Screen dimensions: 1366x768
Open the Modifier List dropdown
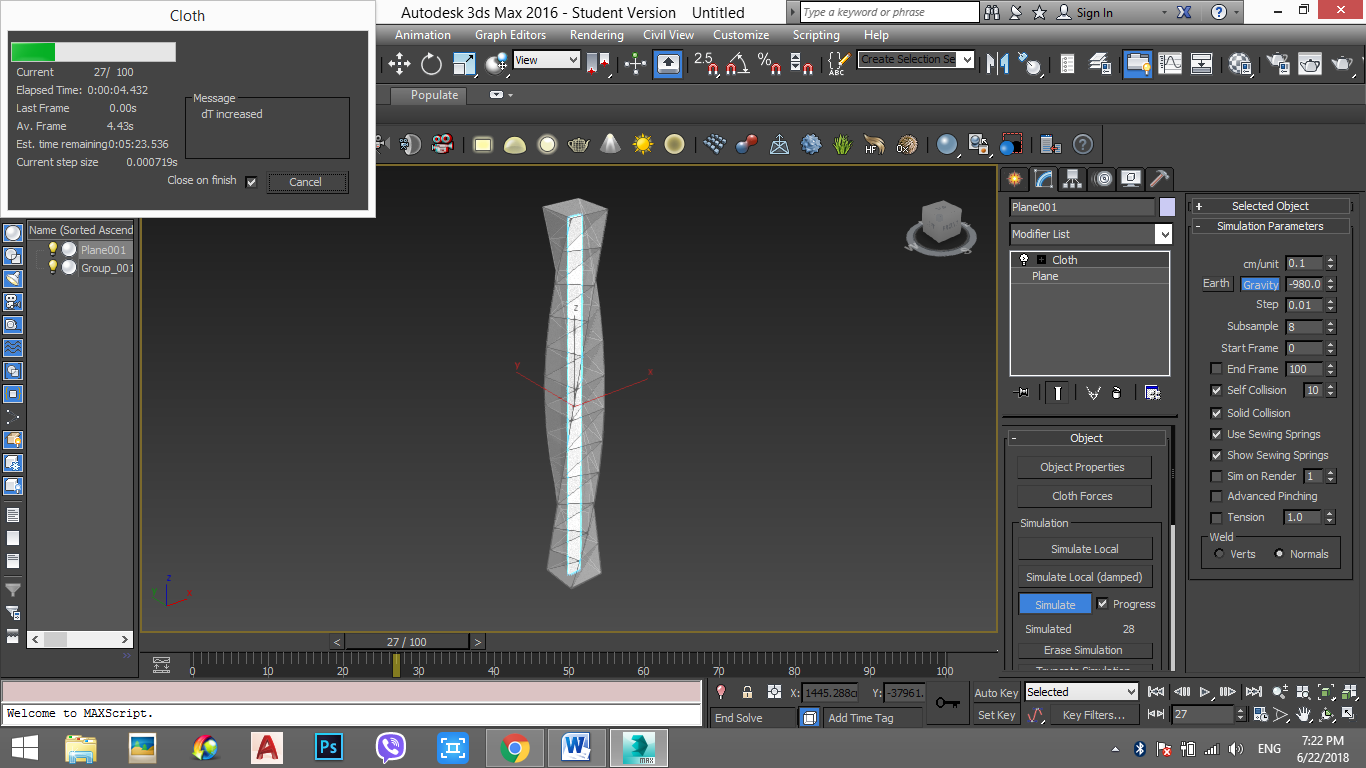coord(1163,234)
